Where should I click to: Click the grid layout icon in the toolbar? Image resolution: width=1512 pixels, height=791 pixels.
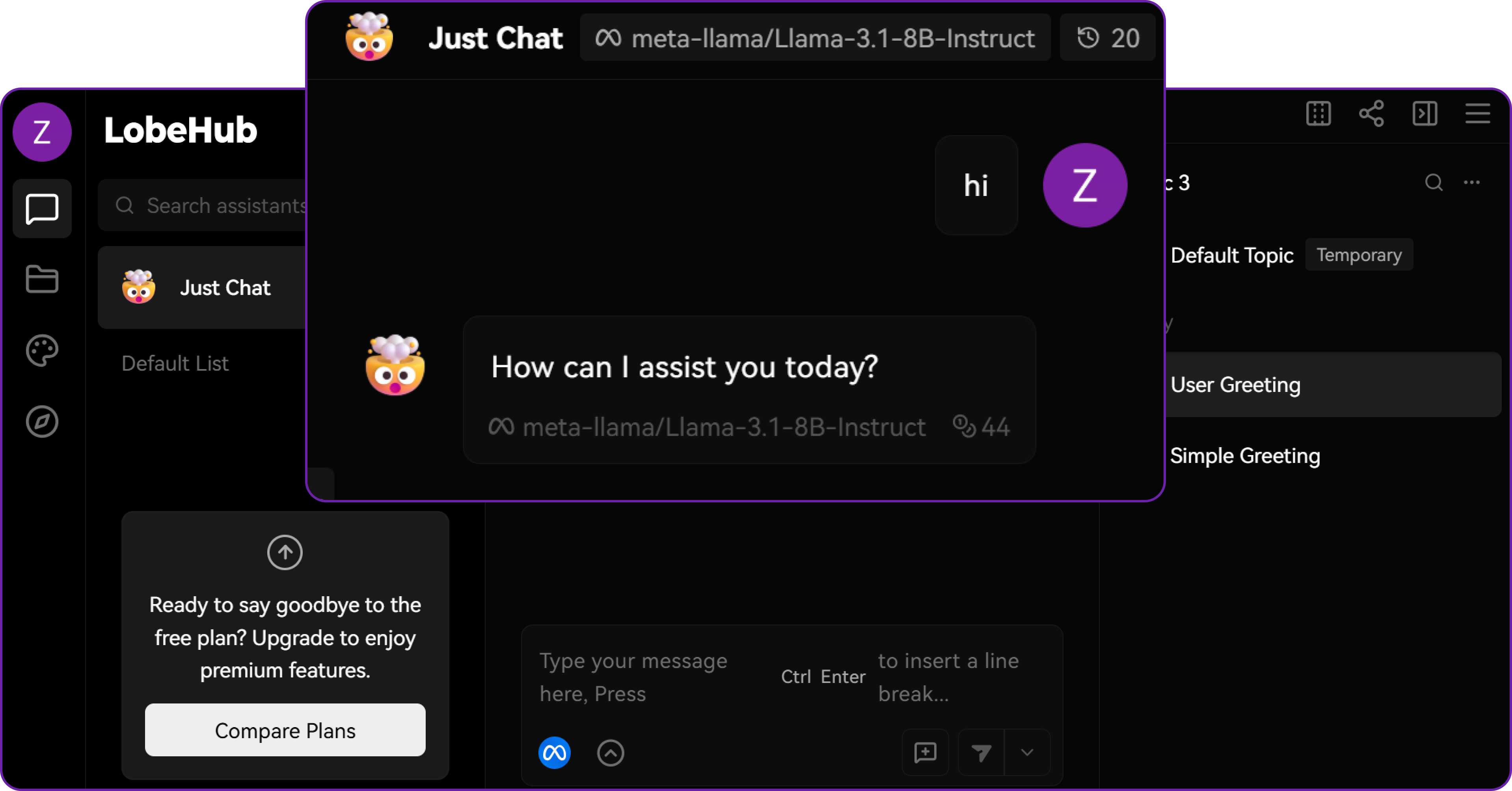pos(1319,114)
